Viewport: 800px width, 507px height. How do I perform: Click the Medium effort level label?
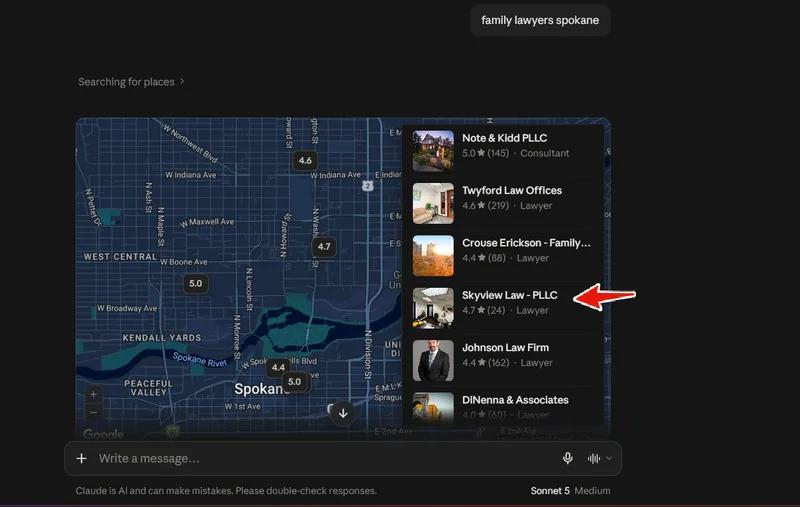592,491
